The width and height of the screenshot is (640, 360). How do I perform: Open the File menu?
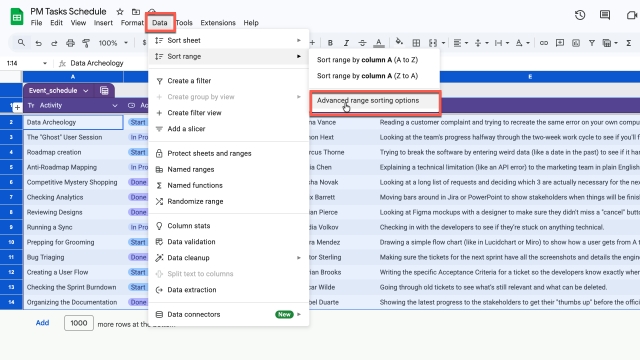click(x=36, y=23)
